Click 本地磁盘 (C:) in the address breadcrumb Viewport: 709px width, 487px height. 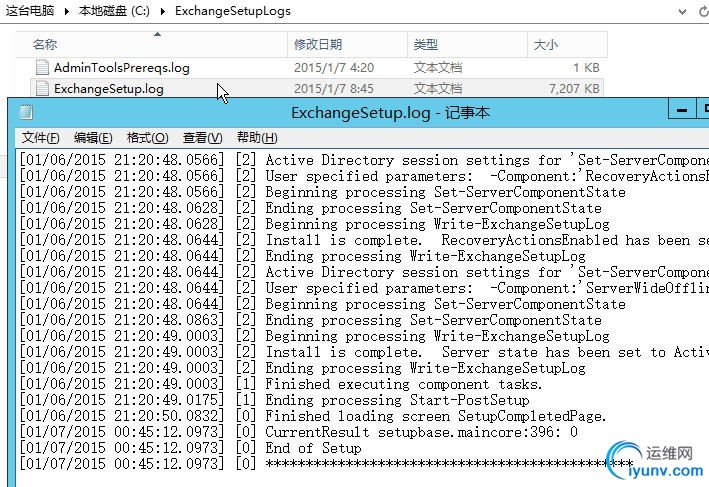tap(114, 10)
